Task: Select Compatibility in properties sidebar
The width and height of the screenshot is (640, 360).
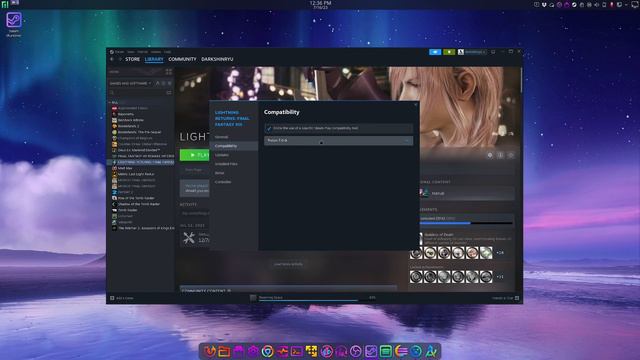Action: [233, 146]
